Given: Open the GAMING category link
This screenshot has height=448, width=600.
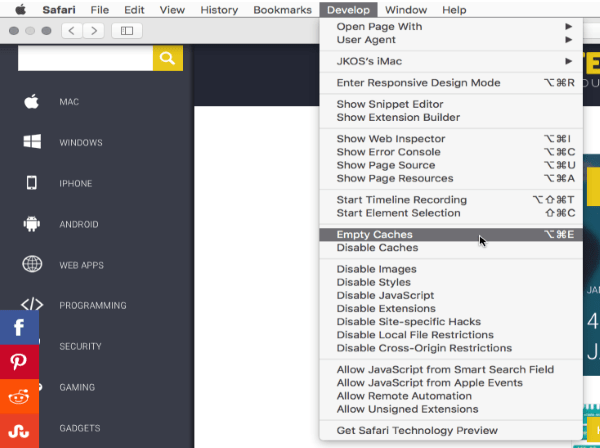Looking at the screenshot, I should click(x=77, y=387).
